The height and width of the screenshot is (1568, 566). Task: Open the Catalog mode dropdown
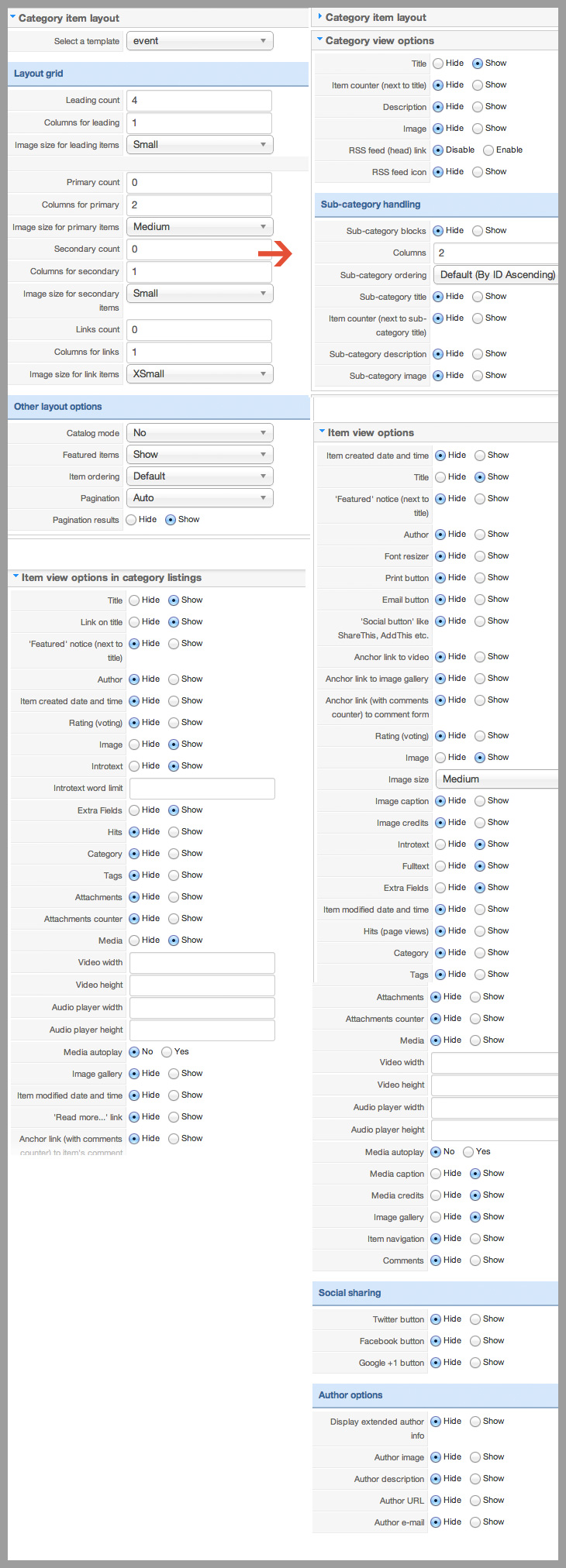coord(199,433)
